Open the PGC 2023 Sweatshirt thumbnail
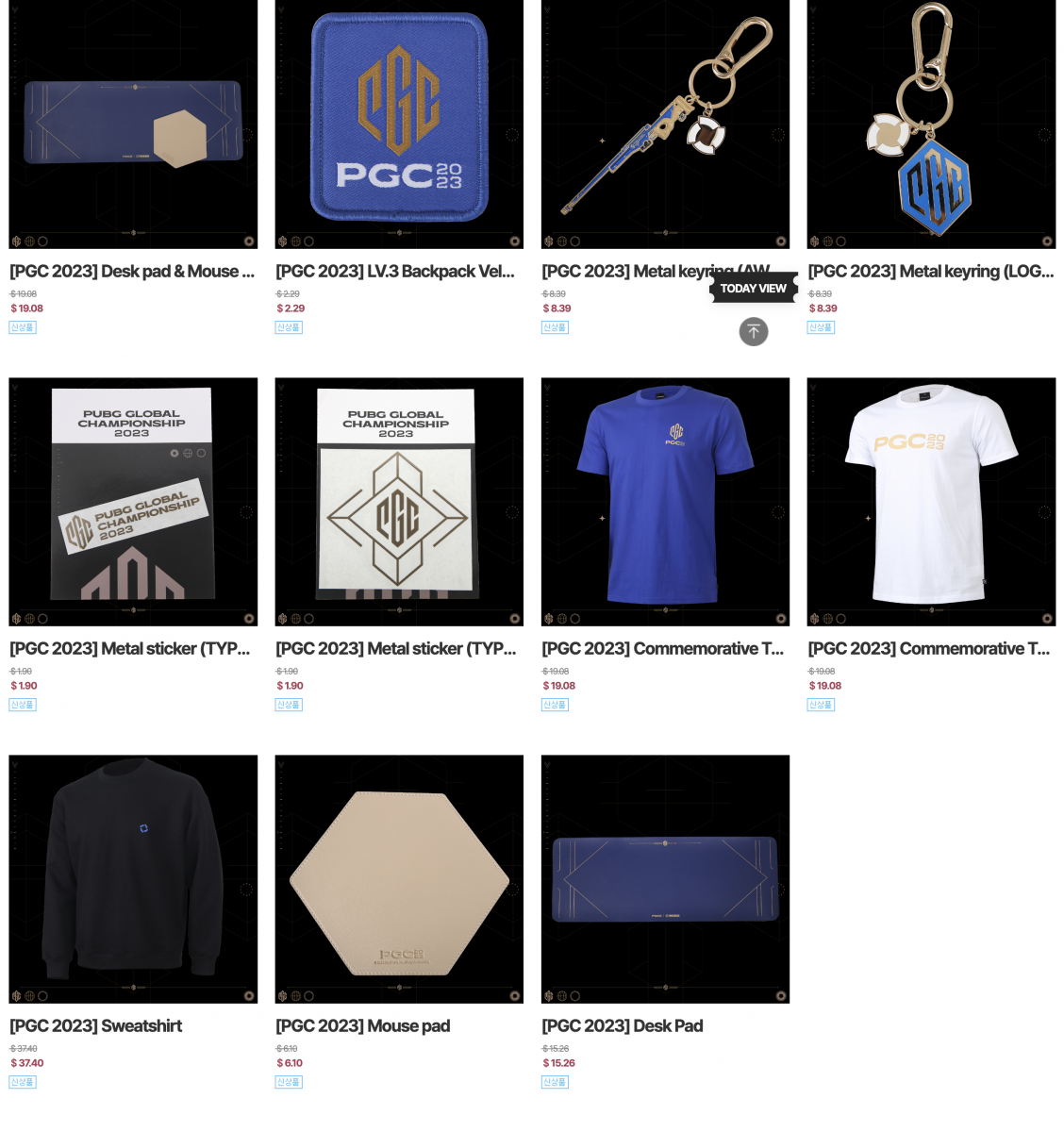The image size is (1064, 1132). [x=133, y=879]
